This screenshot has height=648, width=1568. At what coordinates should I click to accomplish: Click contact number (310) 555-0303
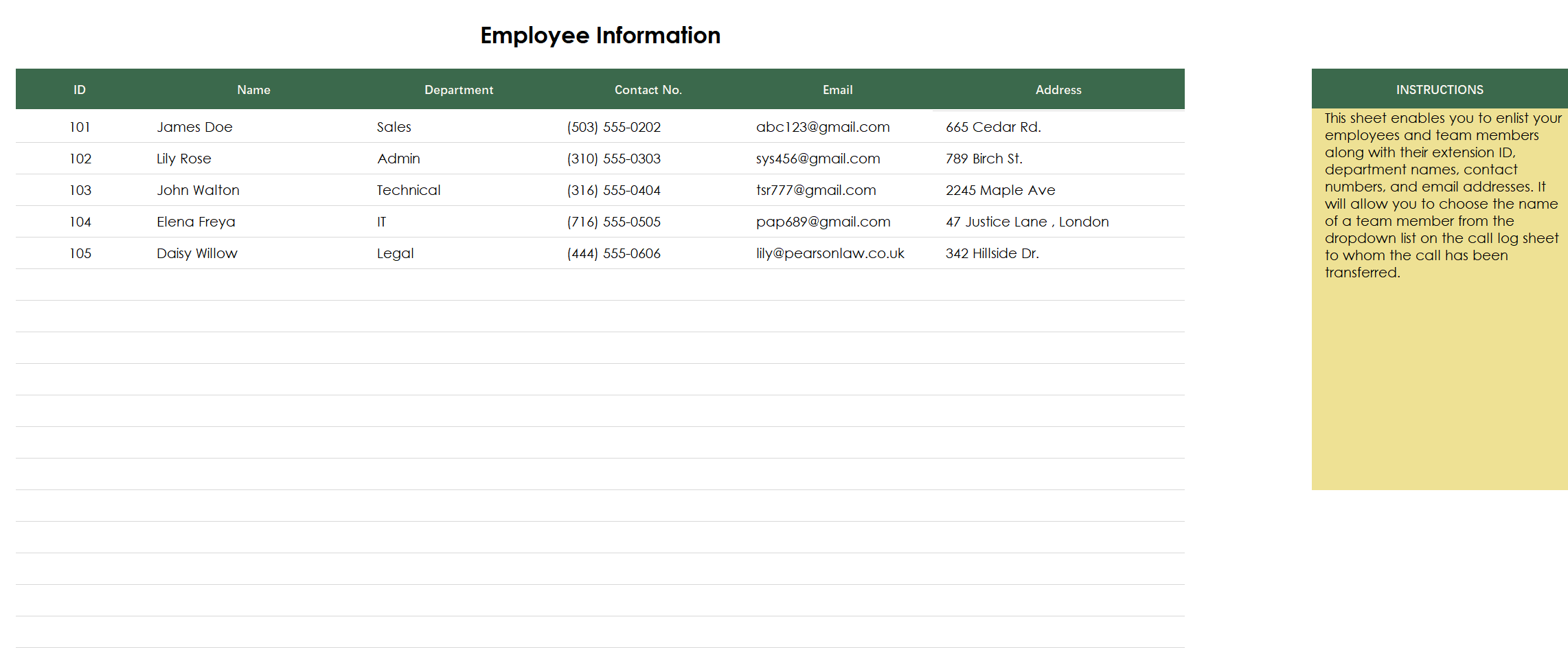[x=613, y=159]
